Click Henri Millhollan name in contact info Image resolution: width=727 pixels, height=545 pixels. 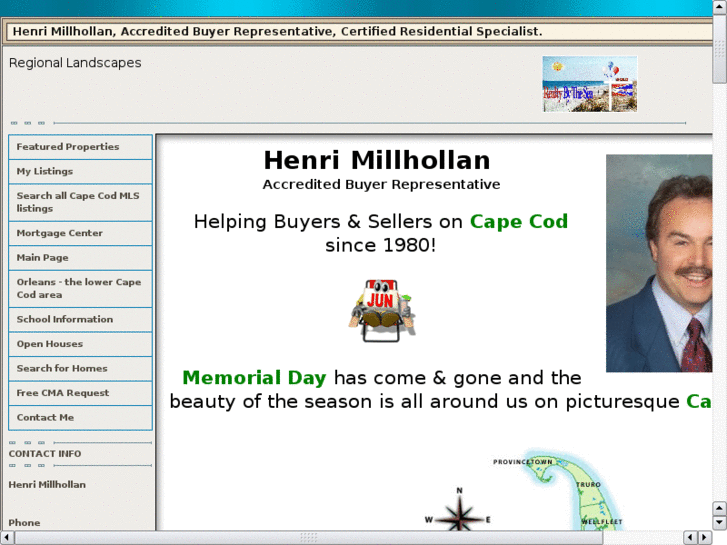click(x=47, y=485)
